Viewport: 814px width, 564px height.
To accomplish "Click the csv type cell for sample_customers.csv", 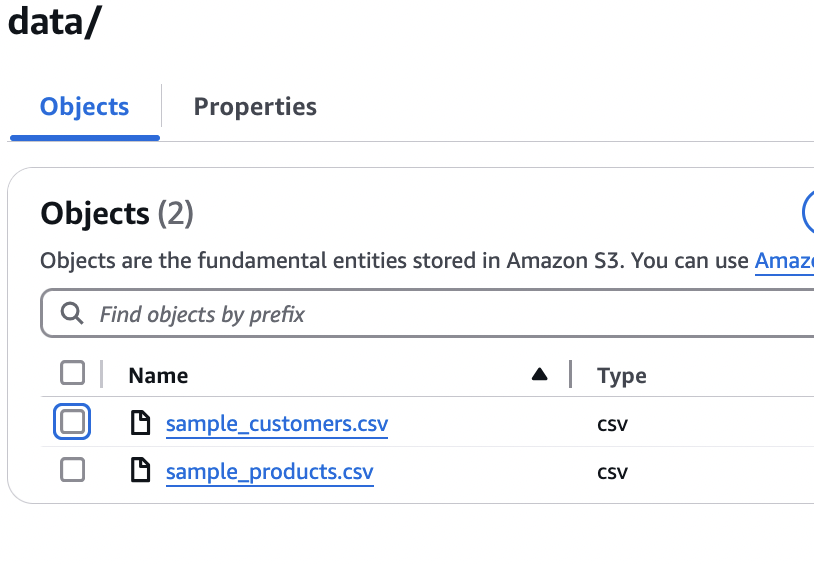I will point(612,424).
